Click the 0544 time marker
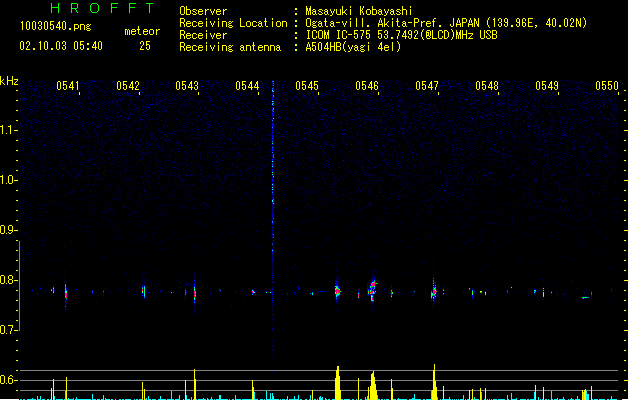Viewport: 629px width, 400px height. pyautogui.click(x=247, y=86)
